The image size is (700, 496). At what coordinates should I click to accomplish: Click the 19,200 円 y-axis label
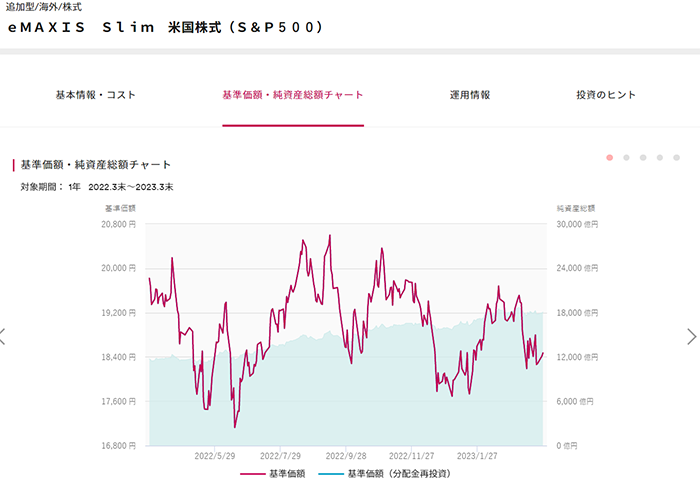(x=118, y=313)
